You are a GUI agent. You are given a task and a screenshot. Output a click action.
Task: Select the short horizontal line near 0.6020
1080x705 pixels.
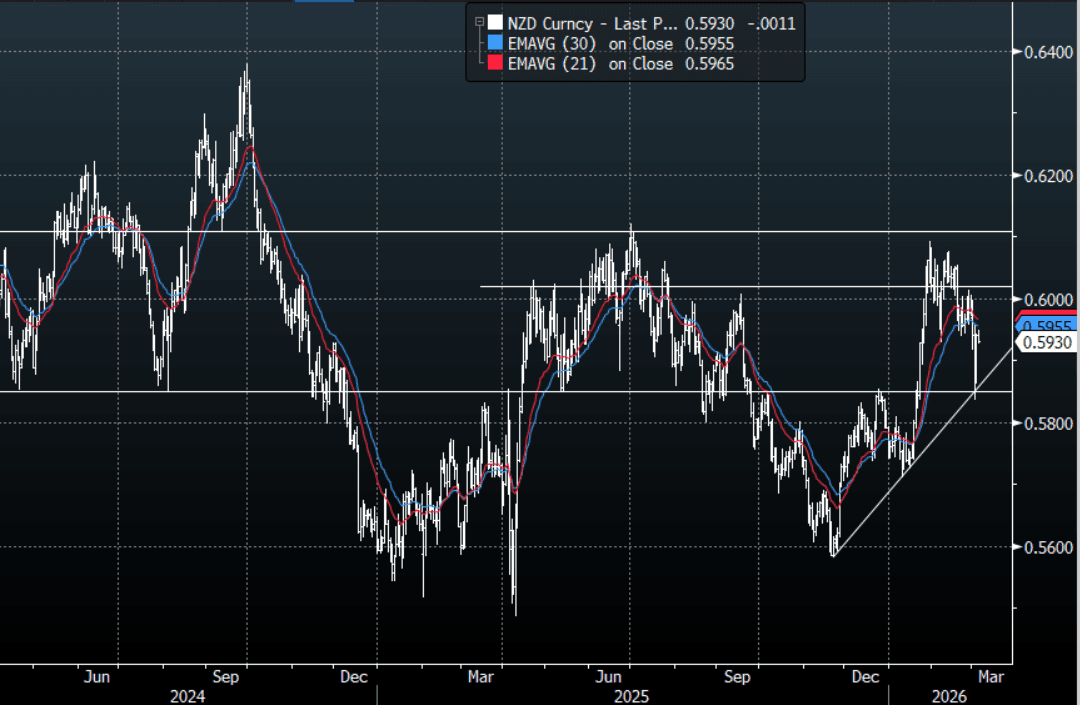[x=750, y=287]
